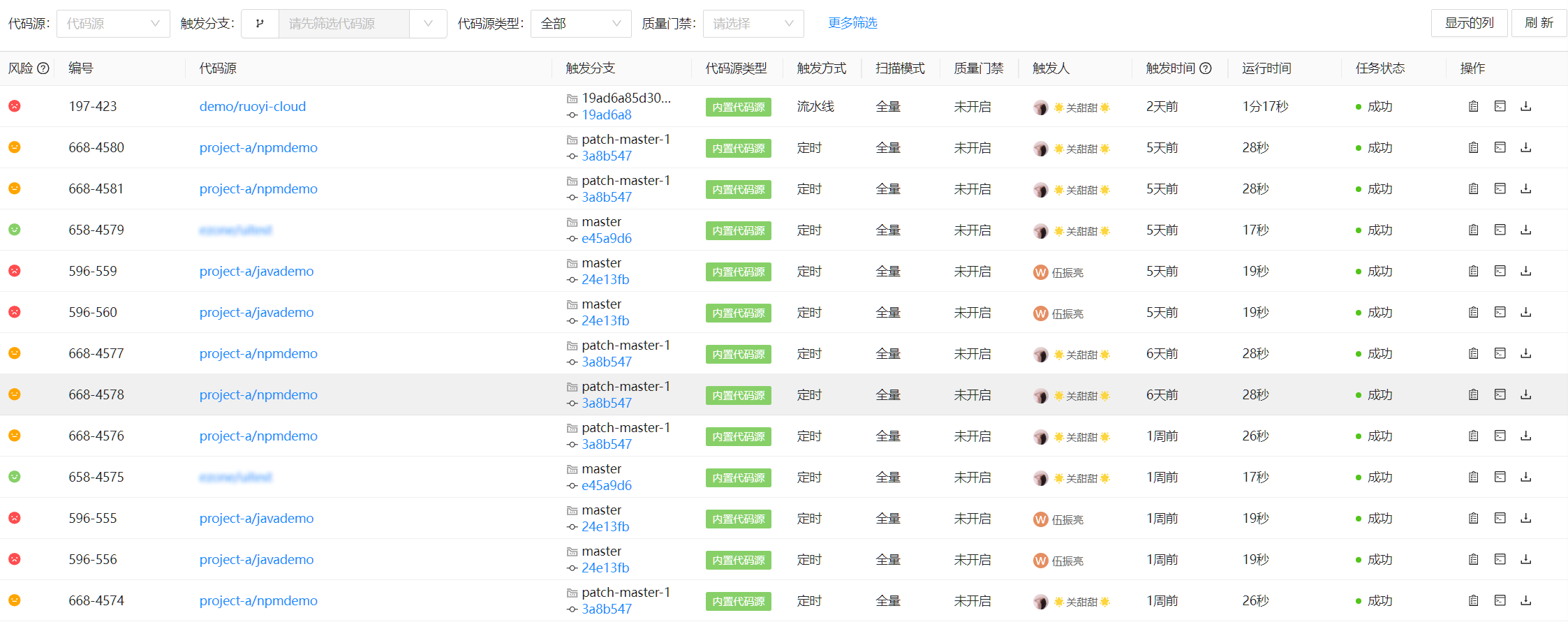Open project-a/javademo link in row 596-559
The width and height of the screenshot is (1568, 622).
click(256, 271)
